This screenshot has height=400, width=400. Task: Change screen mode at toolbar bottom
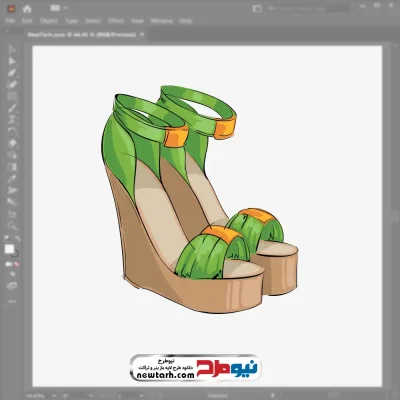click(12, 286)
